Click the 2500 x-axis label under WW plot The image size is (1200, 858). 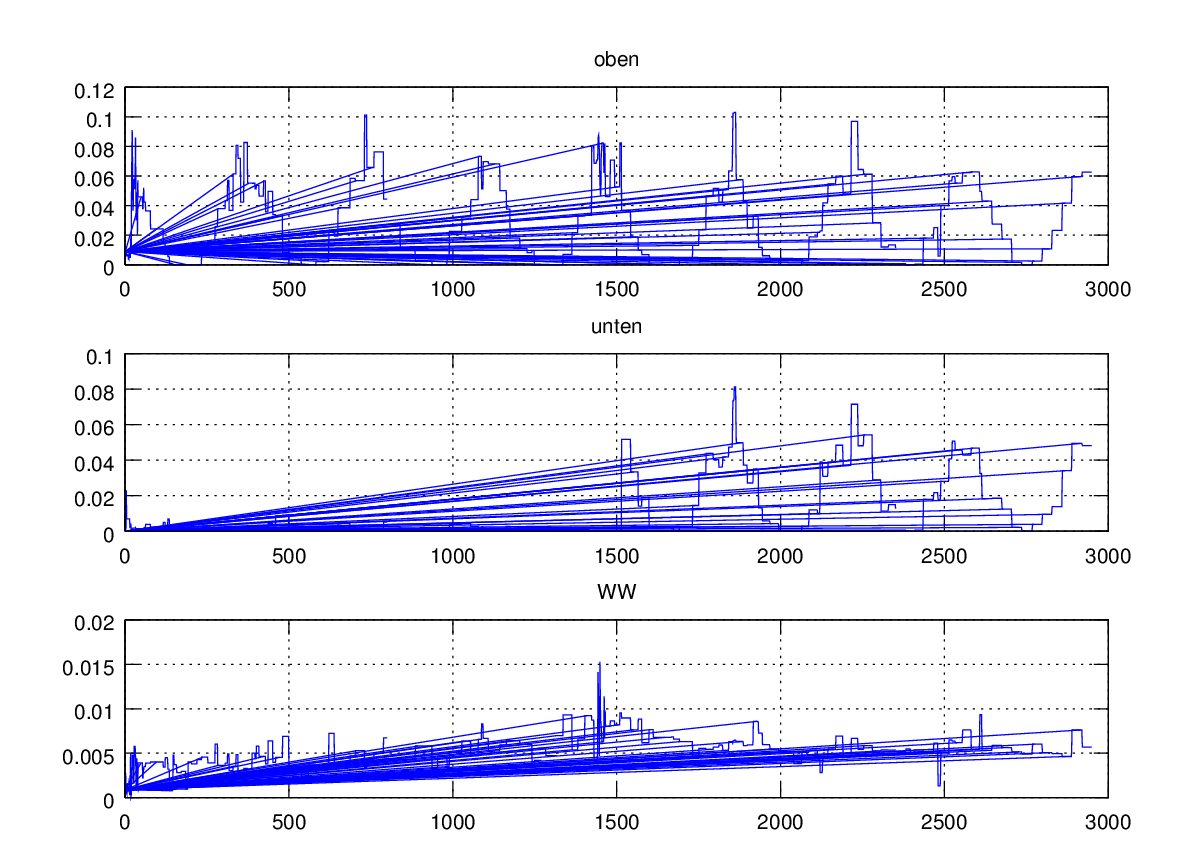[x=943, y=822]
